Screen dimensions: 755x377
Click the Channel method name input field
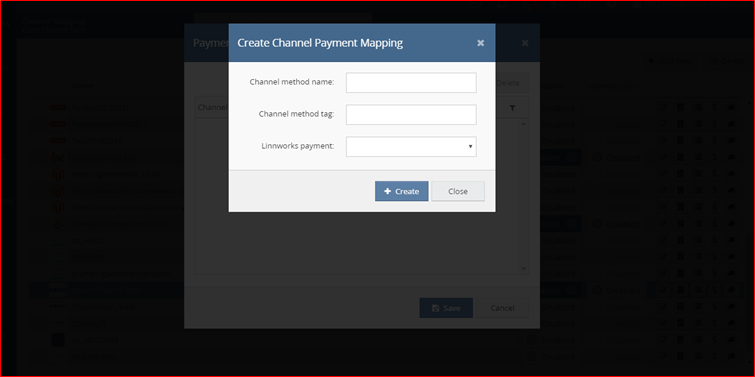tap(411, 82)
